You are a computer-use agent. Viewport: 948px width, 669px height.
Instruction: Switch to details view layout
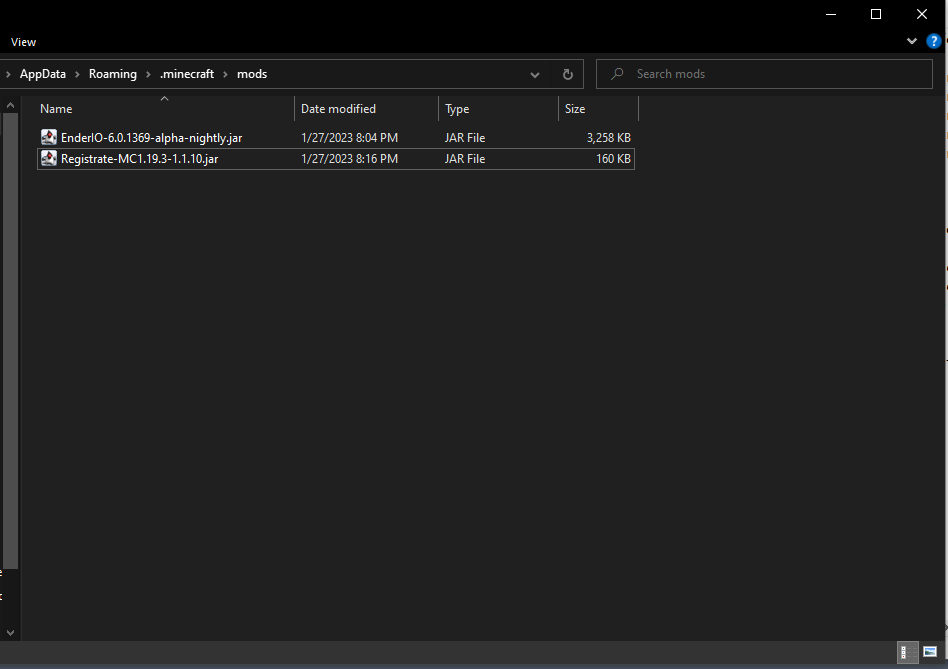[907, 652]
